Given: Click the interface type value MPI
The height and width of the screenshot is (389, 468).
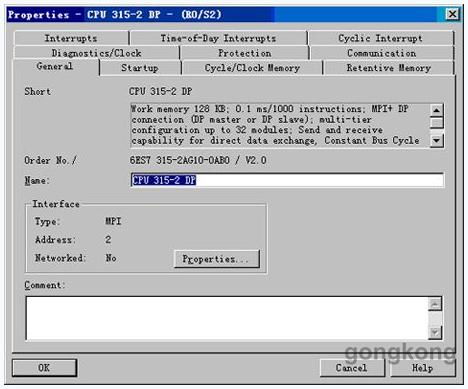Looking at the screenshot, I should (113, 221).
